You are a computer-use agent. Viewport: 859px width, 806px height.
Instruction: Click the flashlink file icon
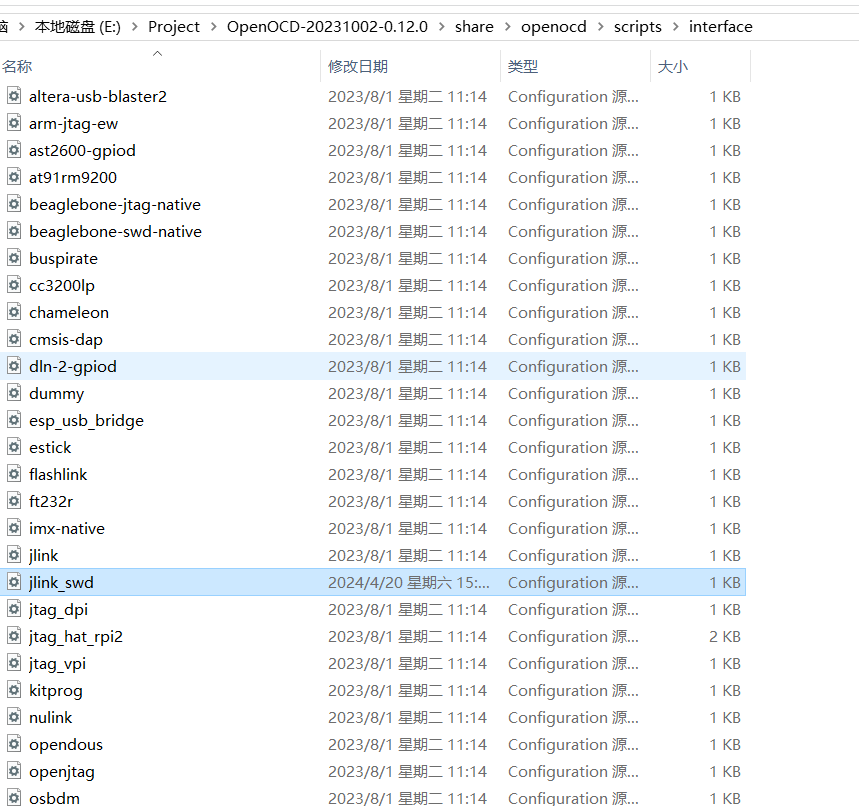click(x=14, y=474)
